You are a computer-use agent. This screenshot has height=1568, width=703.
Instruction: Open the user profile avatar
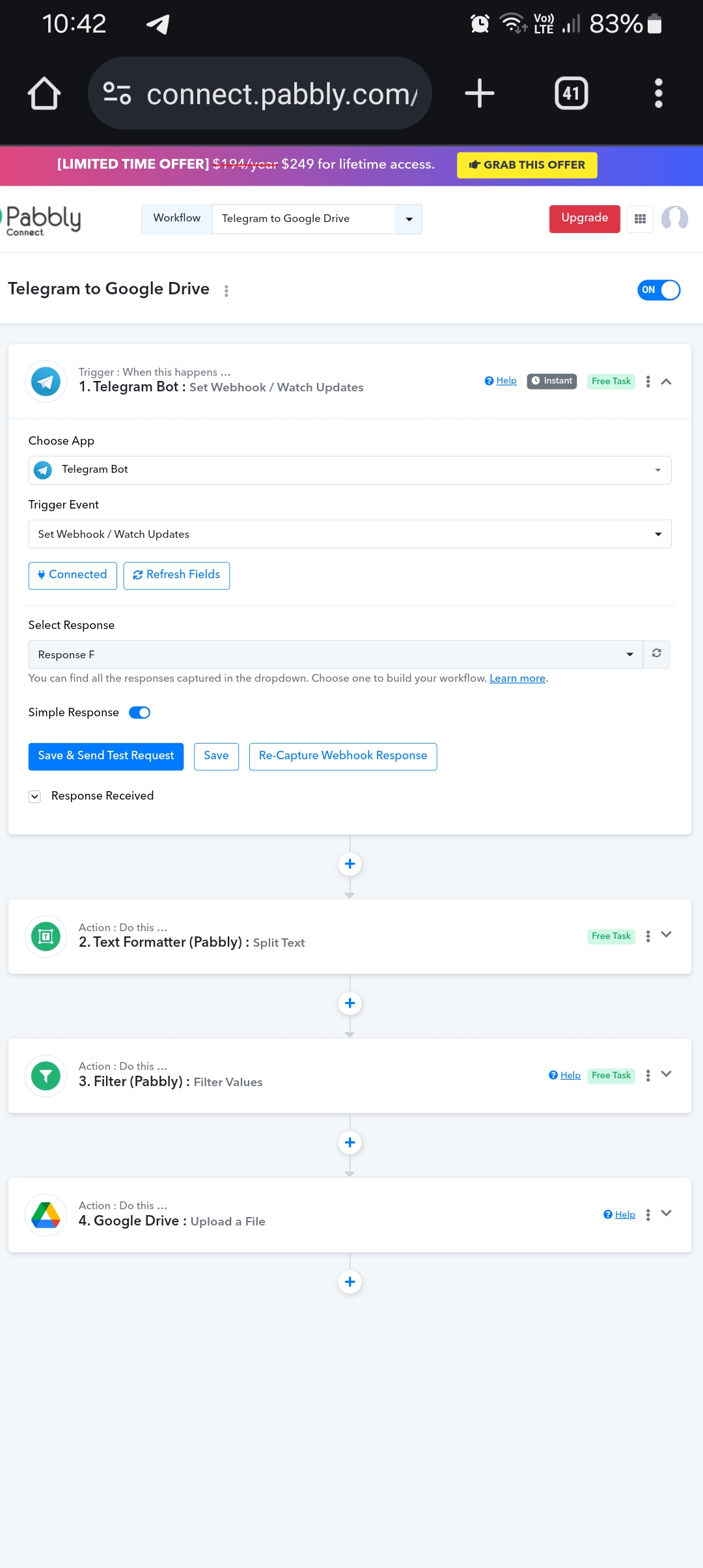674,219
